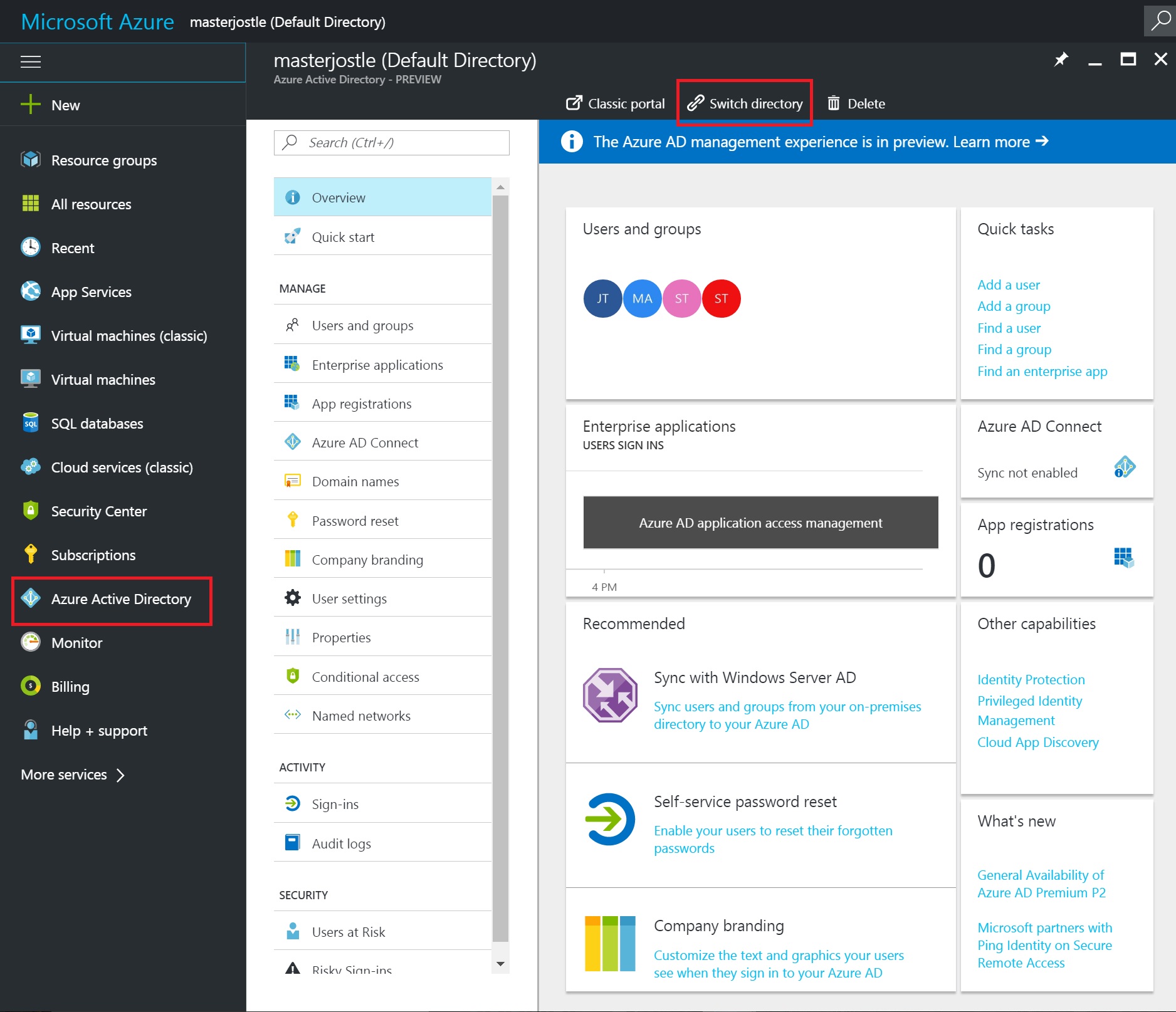Open the App Services globe icon

click(30, 291)
